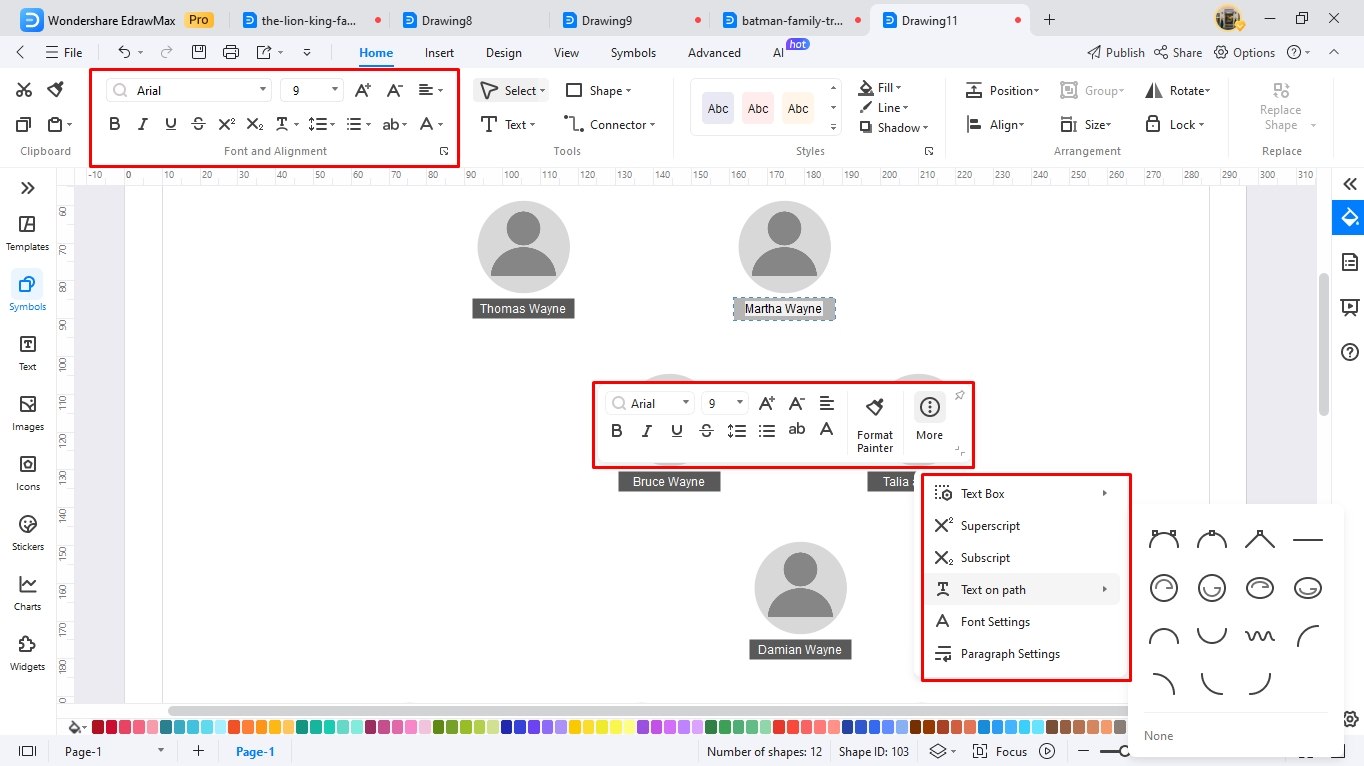Select the Damian Wayne label

pos(800,650)
